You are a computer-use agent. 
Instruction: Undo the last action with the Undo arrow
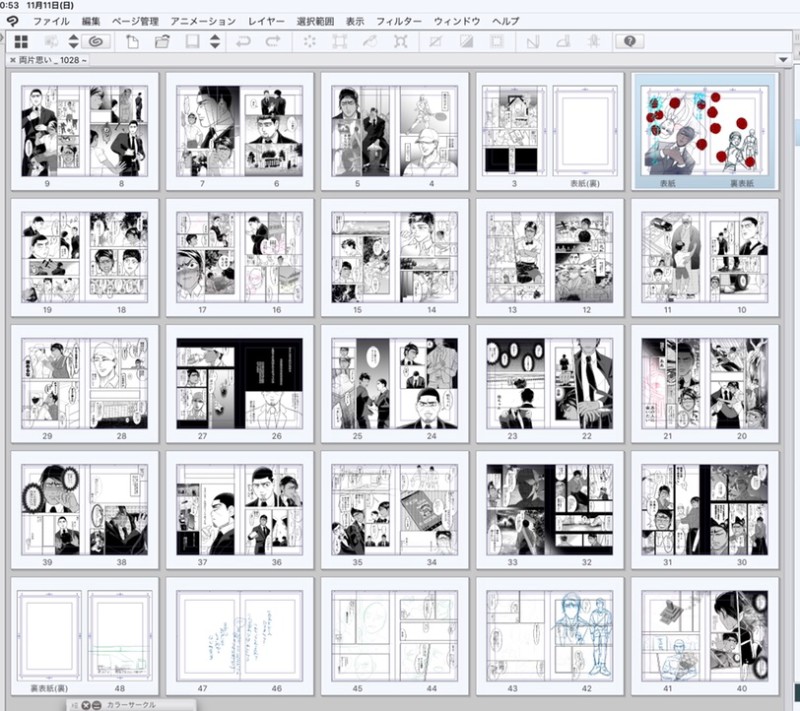pyautogui.click(x=243, y=41)
